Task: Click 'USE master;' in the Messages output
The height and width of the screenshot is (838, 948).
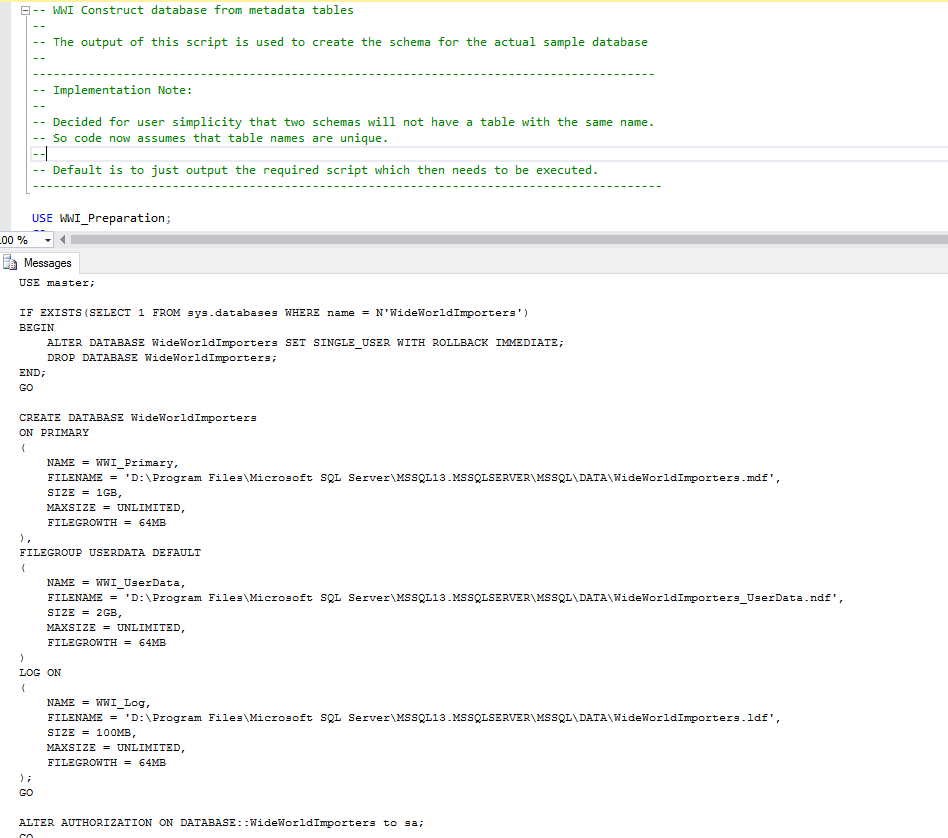Action: point(57,283)
